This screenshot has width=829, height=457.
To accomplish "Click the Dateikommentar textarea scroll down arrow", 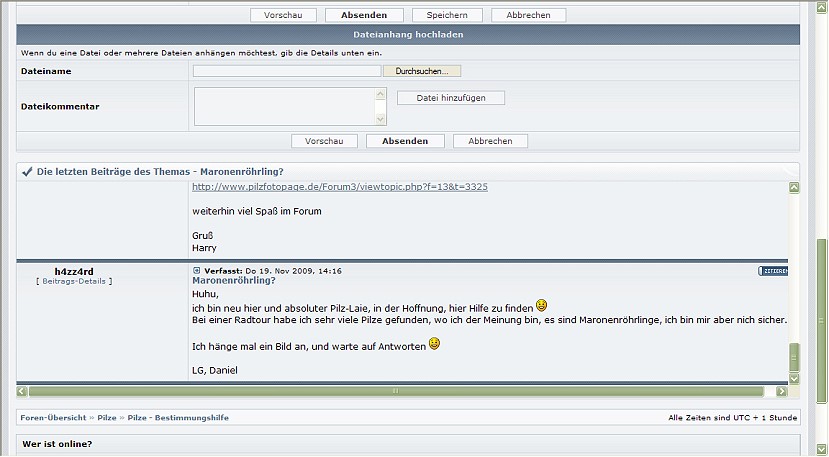I will 381,120.
